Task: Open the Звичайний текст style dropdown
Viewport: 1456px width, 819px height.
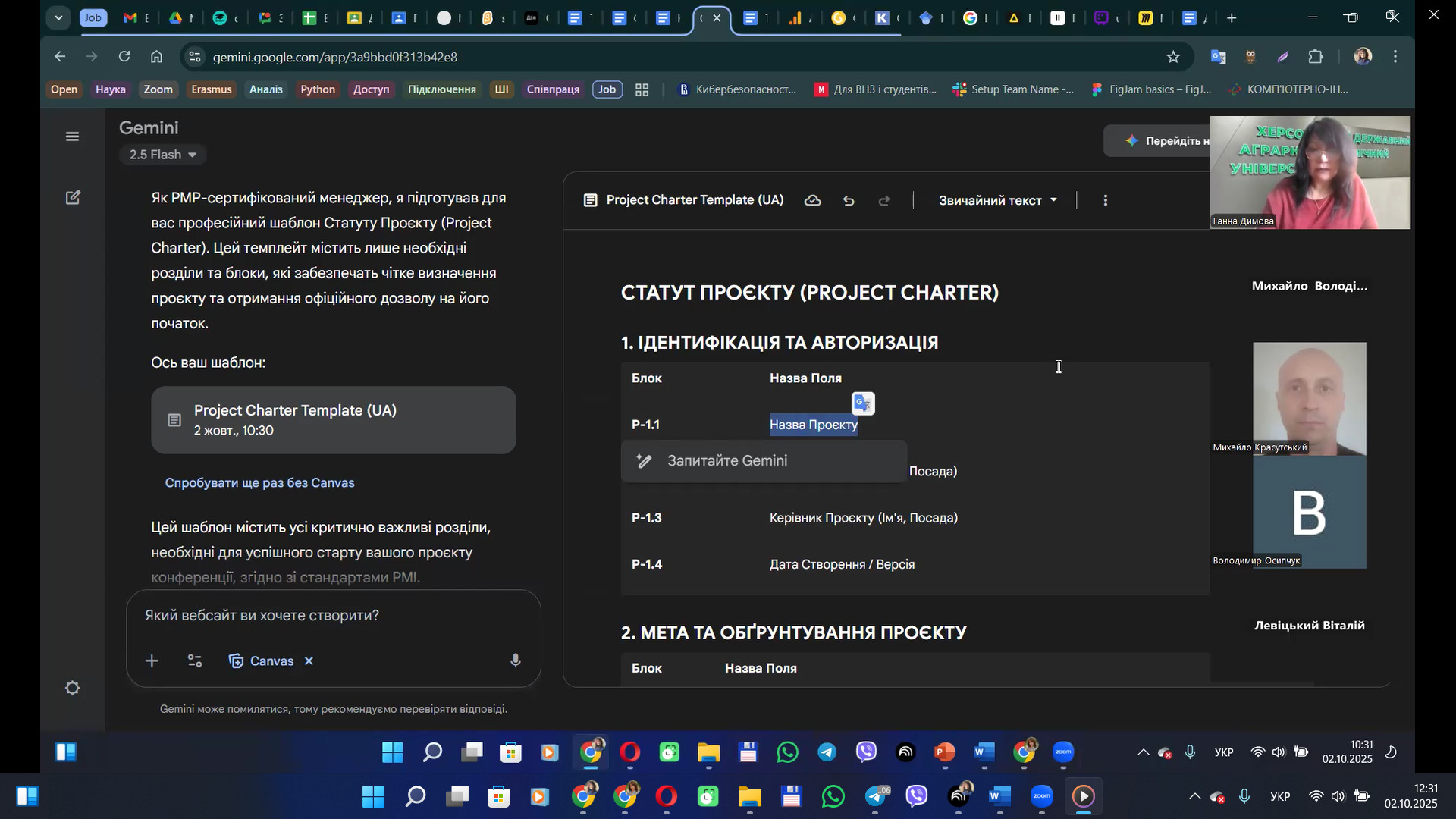Action: tap(997, 201)
